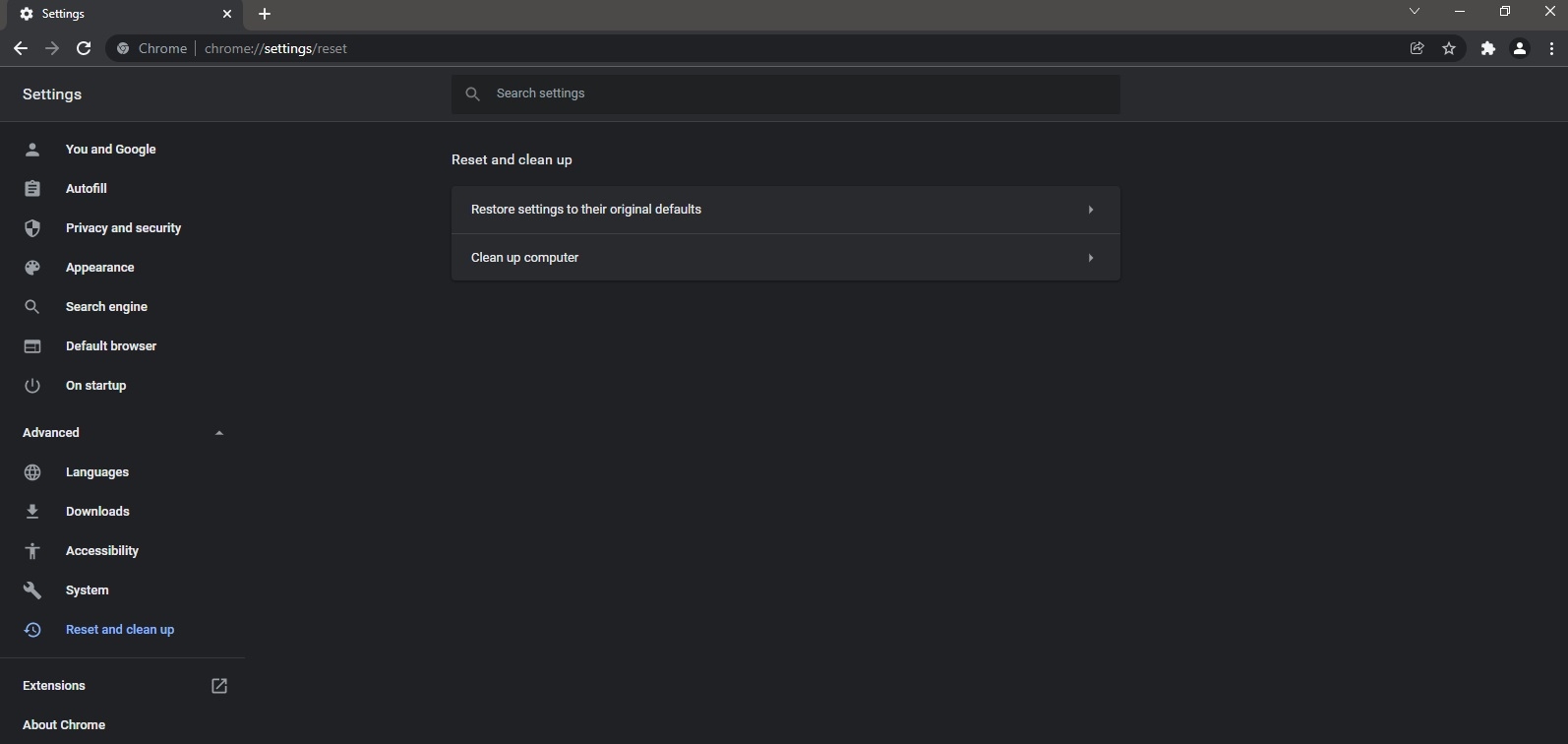The image size is (1568, 744).
Task: Open a new tab with plus button
Action: click(x=265, y=14)
